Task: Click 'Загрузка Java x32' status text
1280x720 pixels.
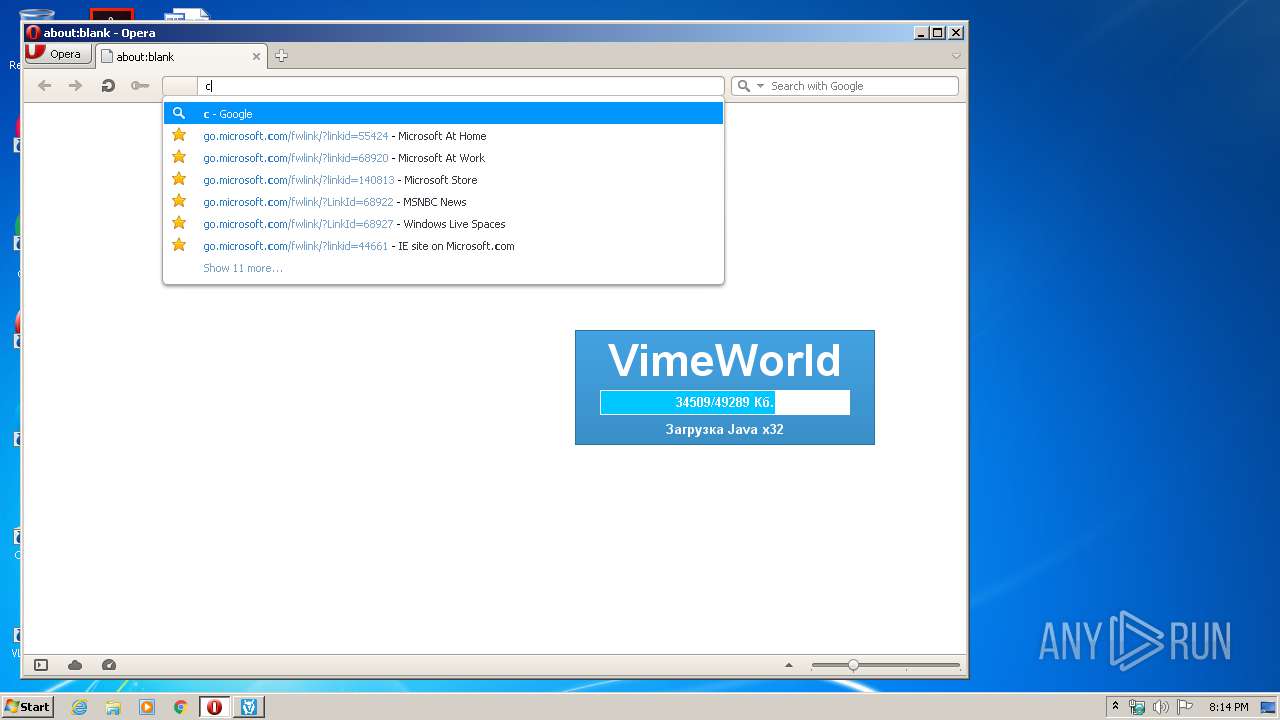Action: click(725, 430)
